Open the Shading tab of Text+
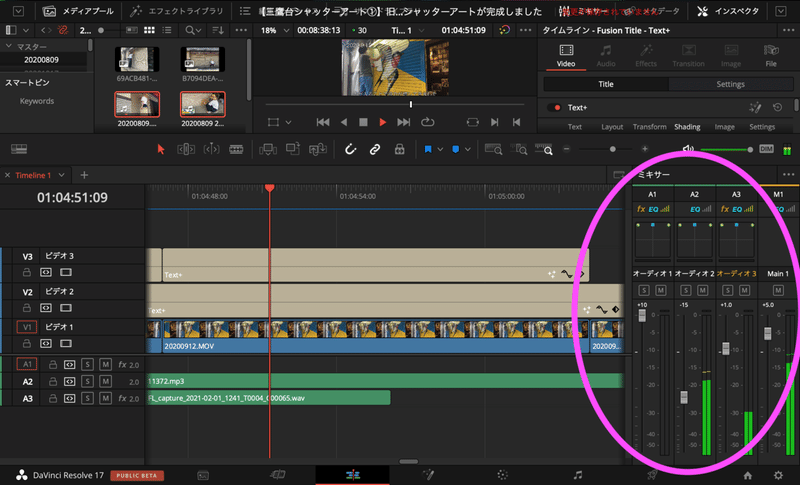 (x=687, y=126)
